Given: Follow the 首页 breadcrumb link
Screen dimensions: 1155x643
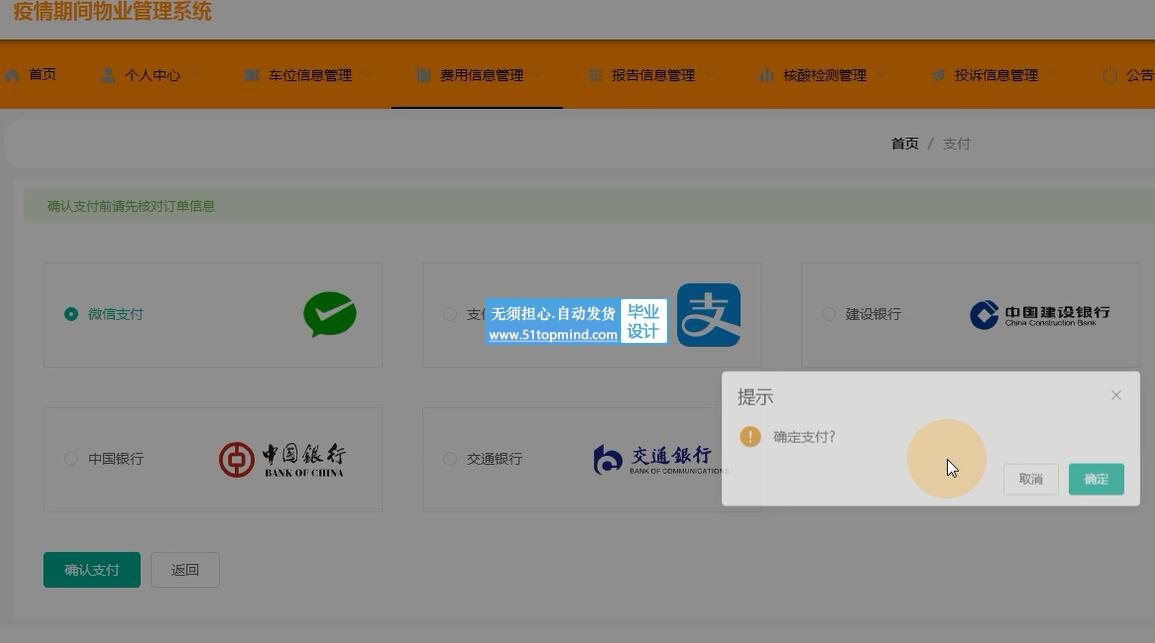Looking at the screenshot, I should coord(905,144).
